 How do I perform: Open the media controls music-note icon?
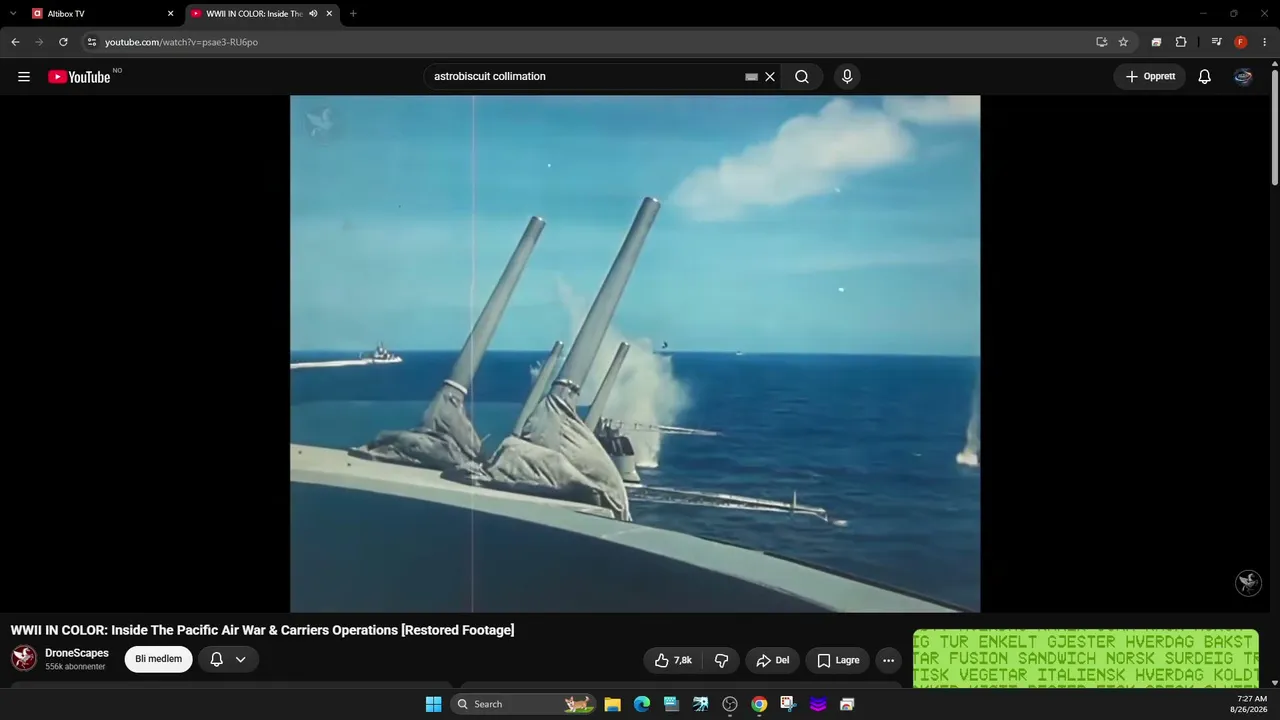[x=1216, y=42]
